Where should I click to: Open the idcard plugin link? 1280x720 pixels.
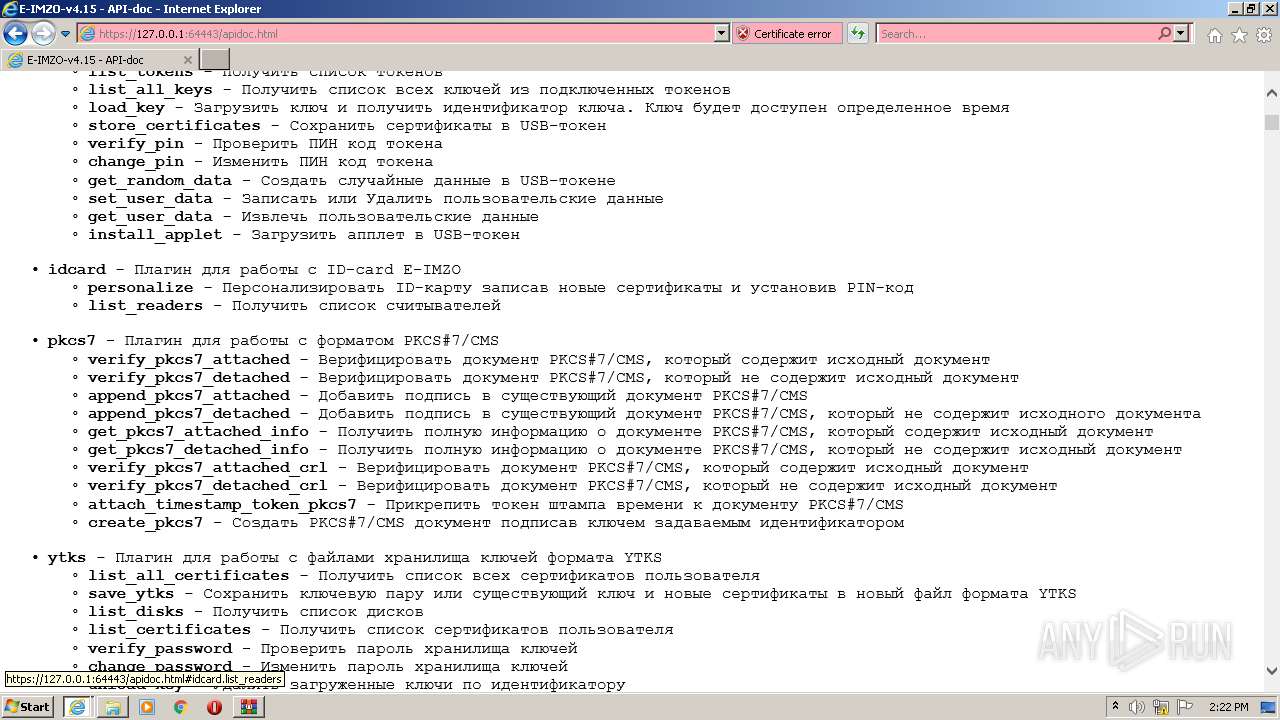coord(76,270)
